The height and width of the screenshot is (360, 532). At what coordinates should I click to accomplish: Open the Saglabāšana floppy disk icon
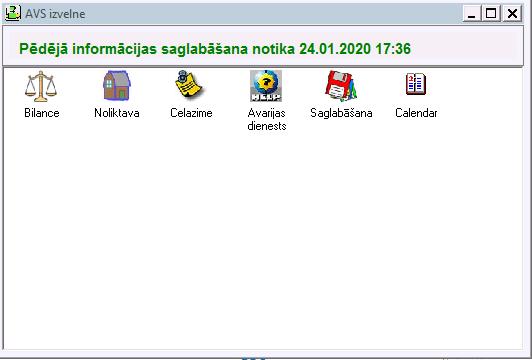pos(341,86)
